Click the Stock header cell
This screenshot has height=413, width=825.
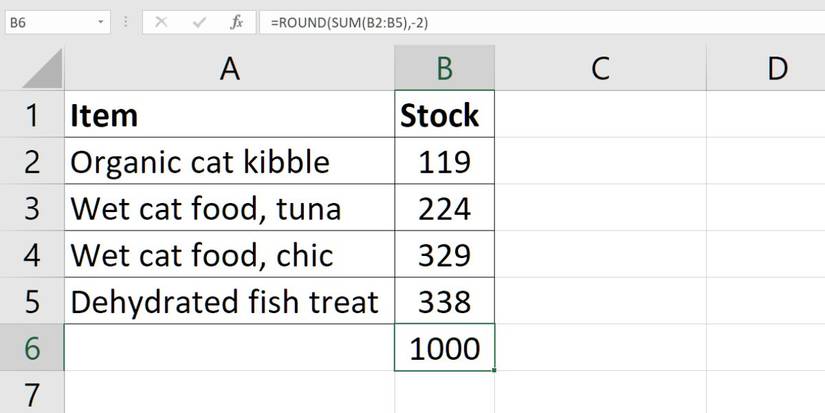pyautogui.click(x=444, y=116)
